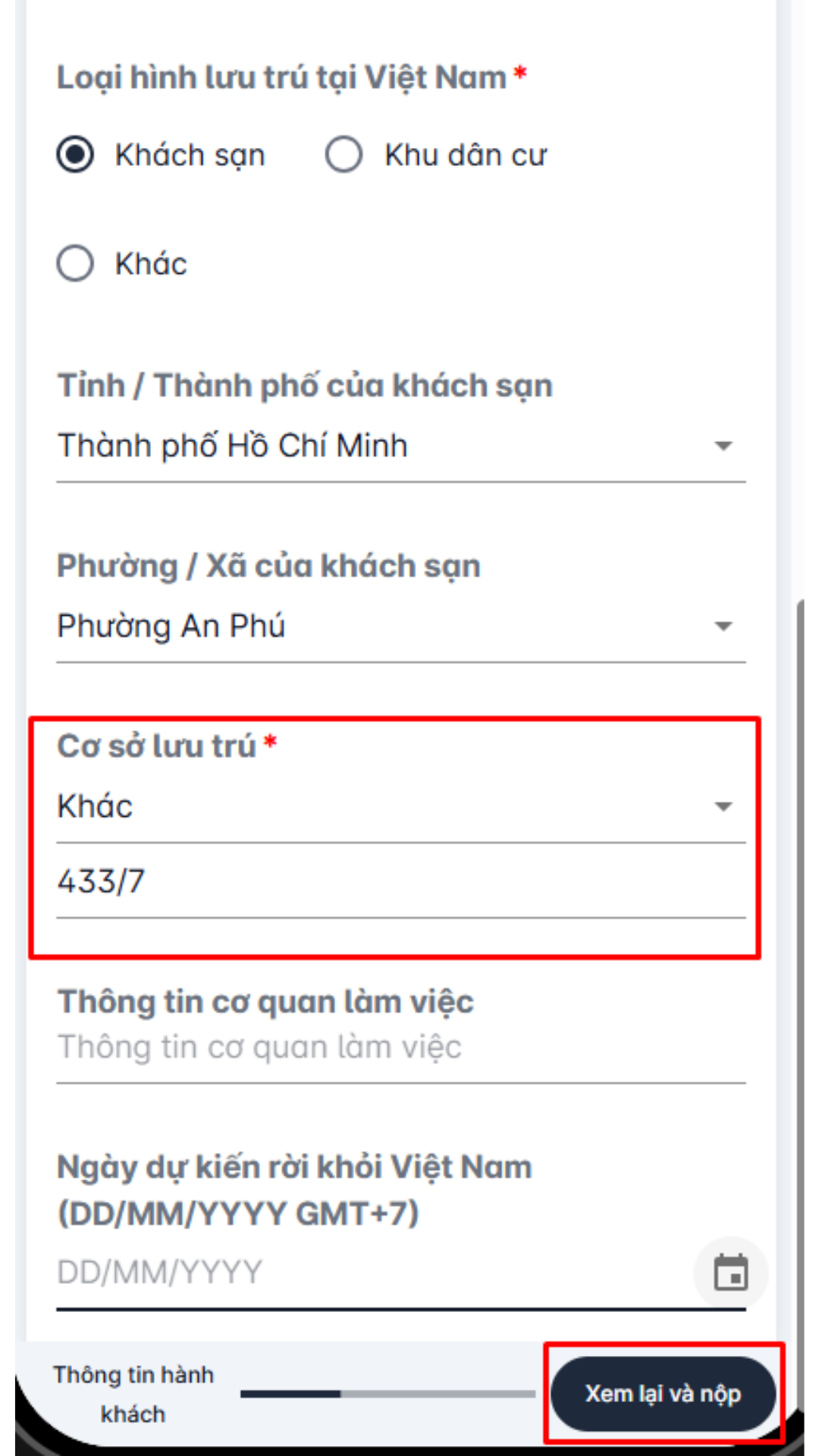Open the Phường An Phú dropdown
The height and width of the screenshot is (1456, 819).
point(379,626)
